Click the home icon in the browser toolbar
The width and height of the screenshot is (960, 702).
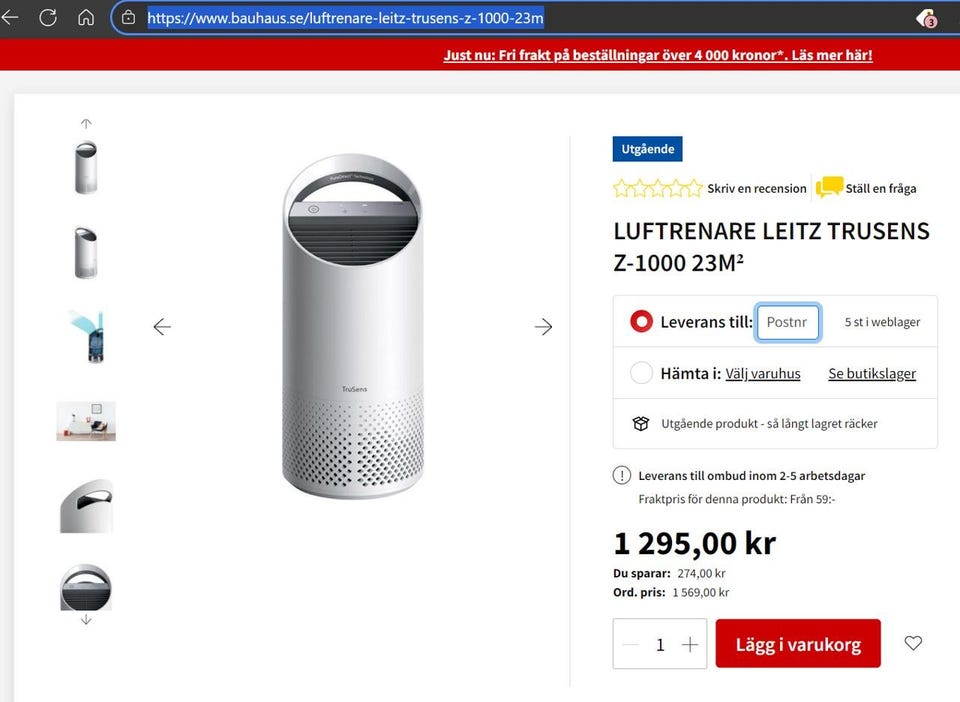86,17
